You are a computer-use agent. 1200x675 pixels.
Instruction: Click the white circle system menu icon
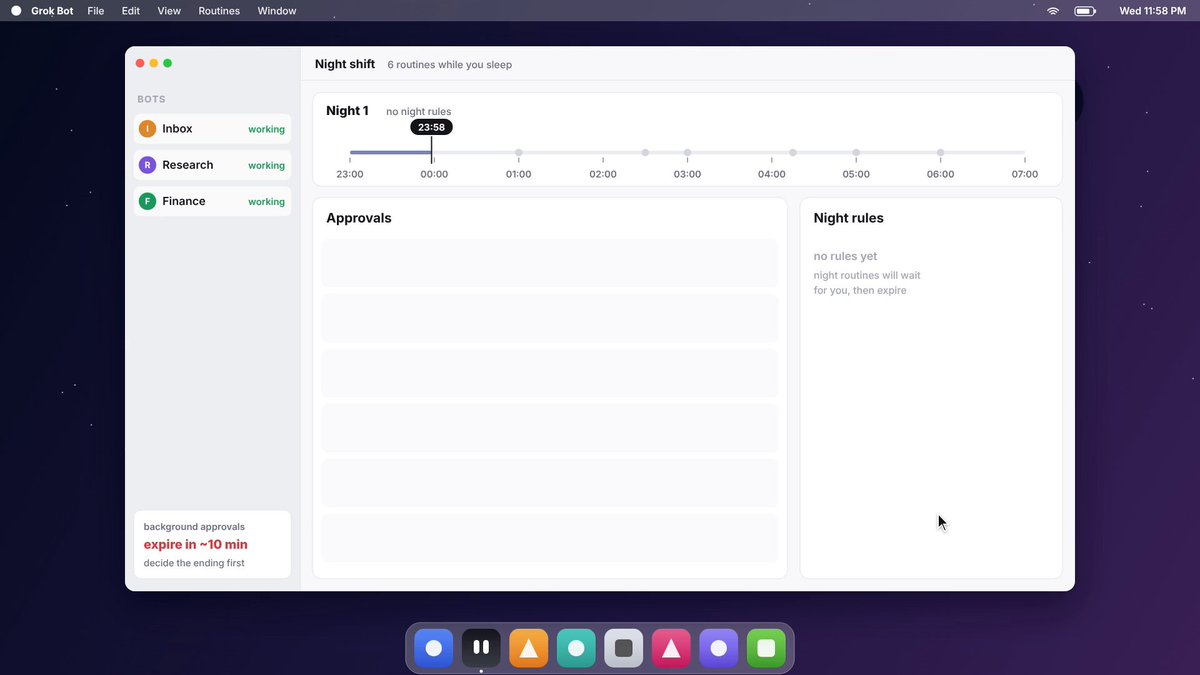click(x=16, y=11)
